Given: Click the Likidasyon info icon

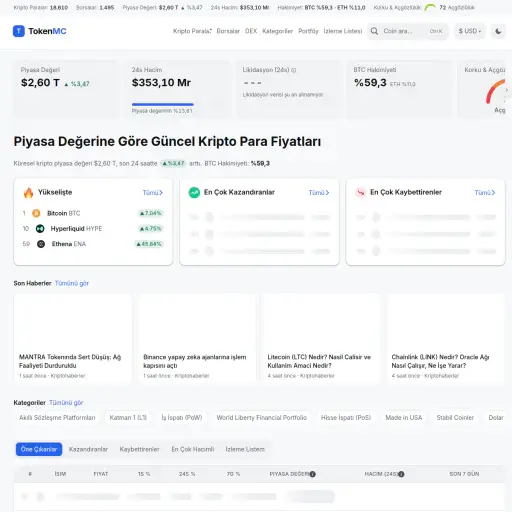Looking at the screenshot, I should pyautogui.click(x=294, y=70).
